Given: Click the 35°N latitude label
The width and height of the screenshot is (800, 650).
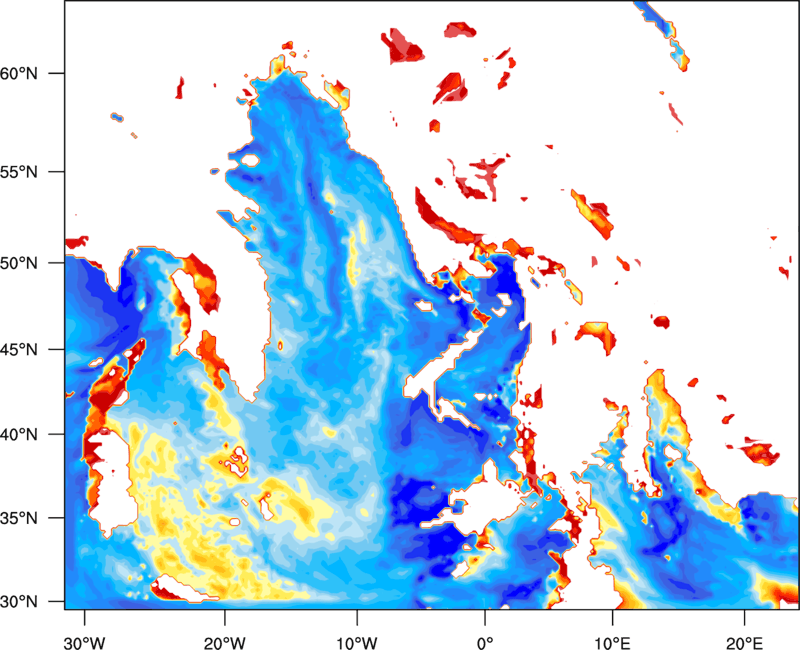Looking at the screenshot, I should coord(19,518).
